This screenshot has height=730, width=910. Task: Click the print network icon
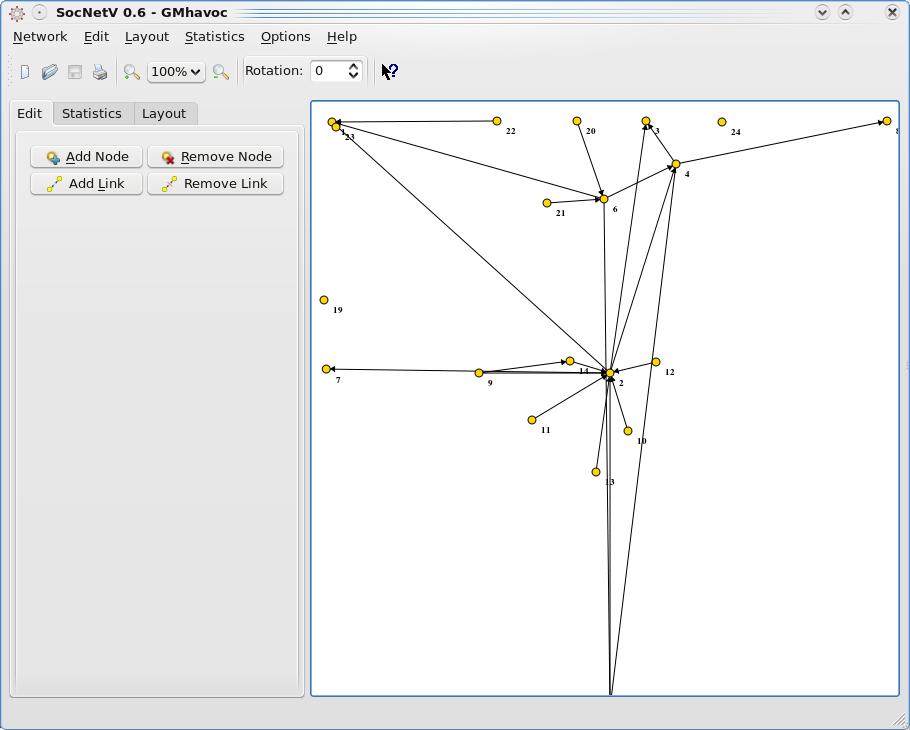click(99, 72)
